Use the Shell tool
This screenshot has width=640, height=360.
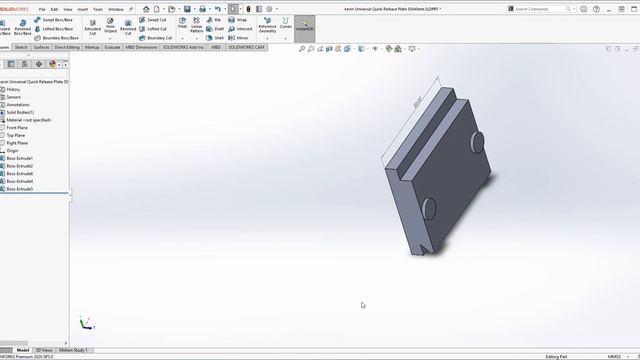tap(215, 38)
